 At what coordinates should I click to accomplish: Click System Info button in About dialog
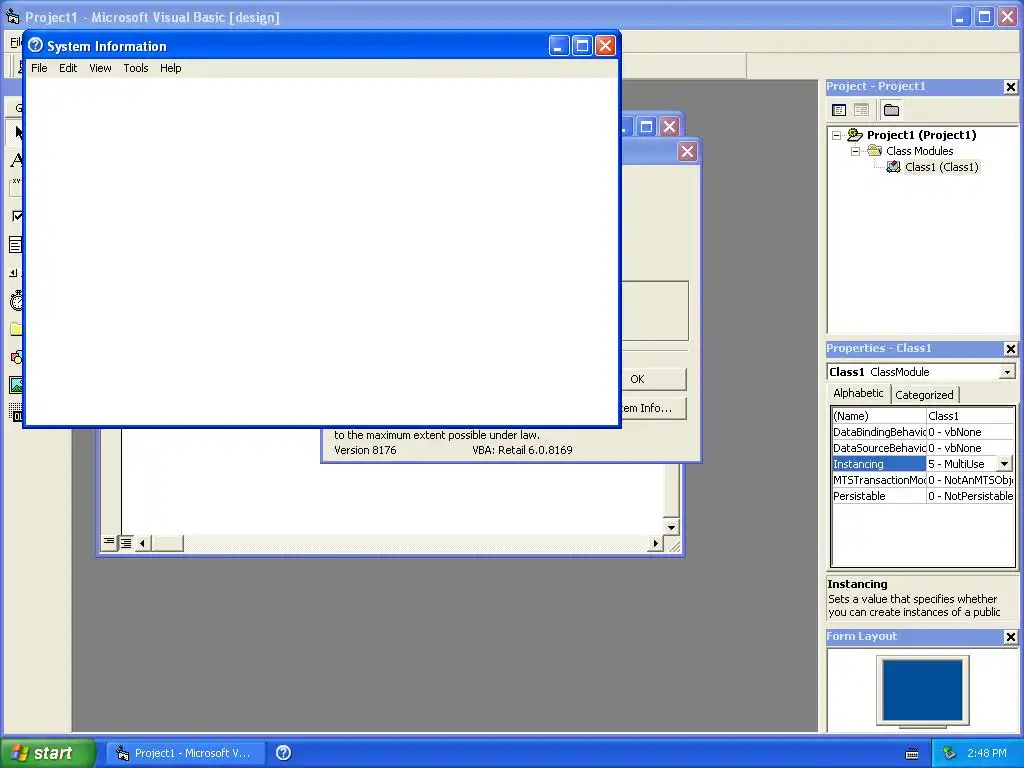coord(653,408)
